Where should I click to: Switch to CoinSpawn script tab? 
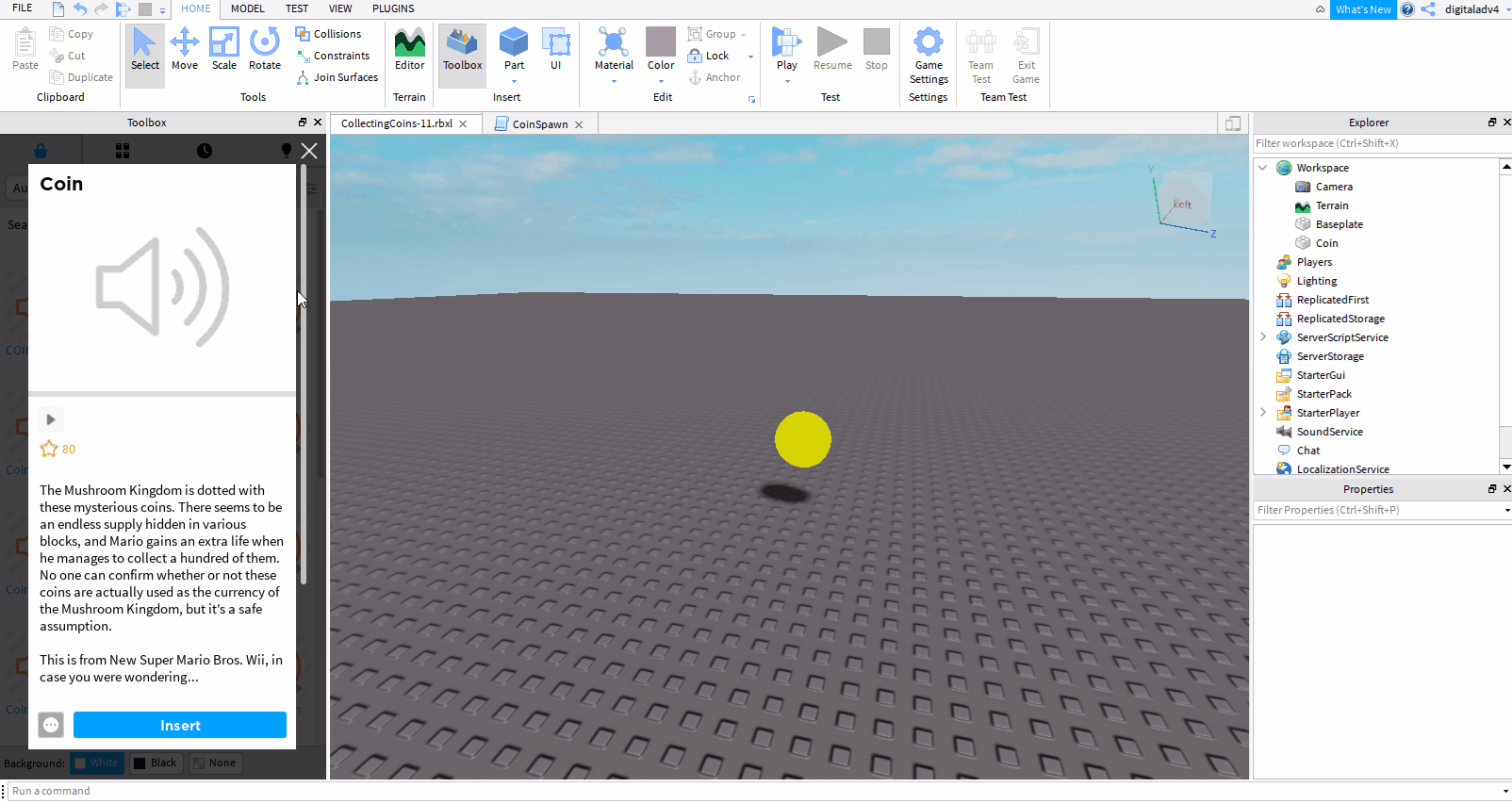[539, 123]
